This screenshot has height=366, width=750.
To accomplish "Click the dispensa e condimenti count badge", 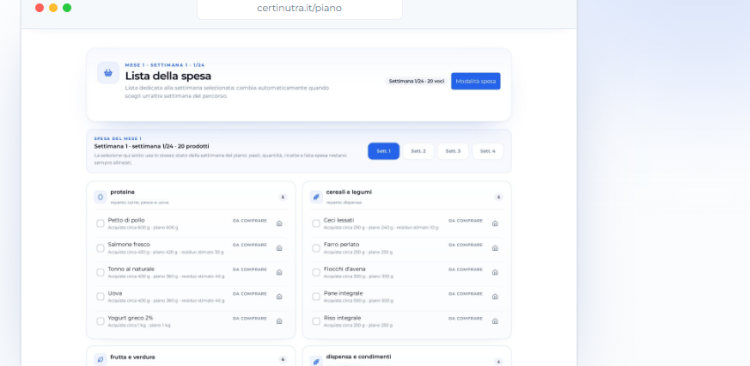I will click(x=498, y=362).
